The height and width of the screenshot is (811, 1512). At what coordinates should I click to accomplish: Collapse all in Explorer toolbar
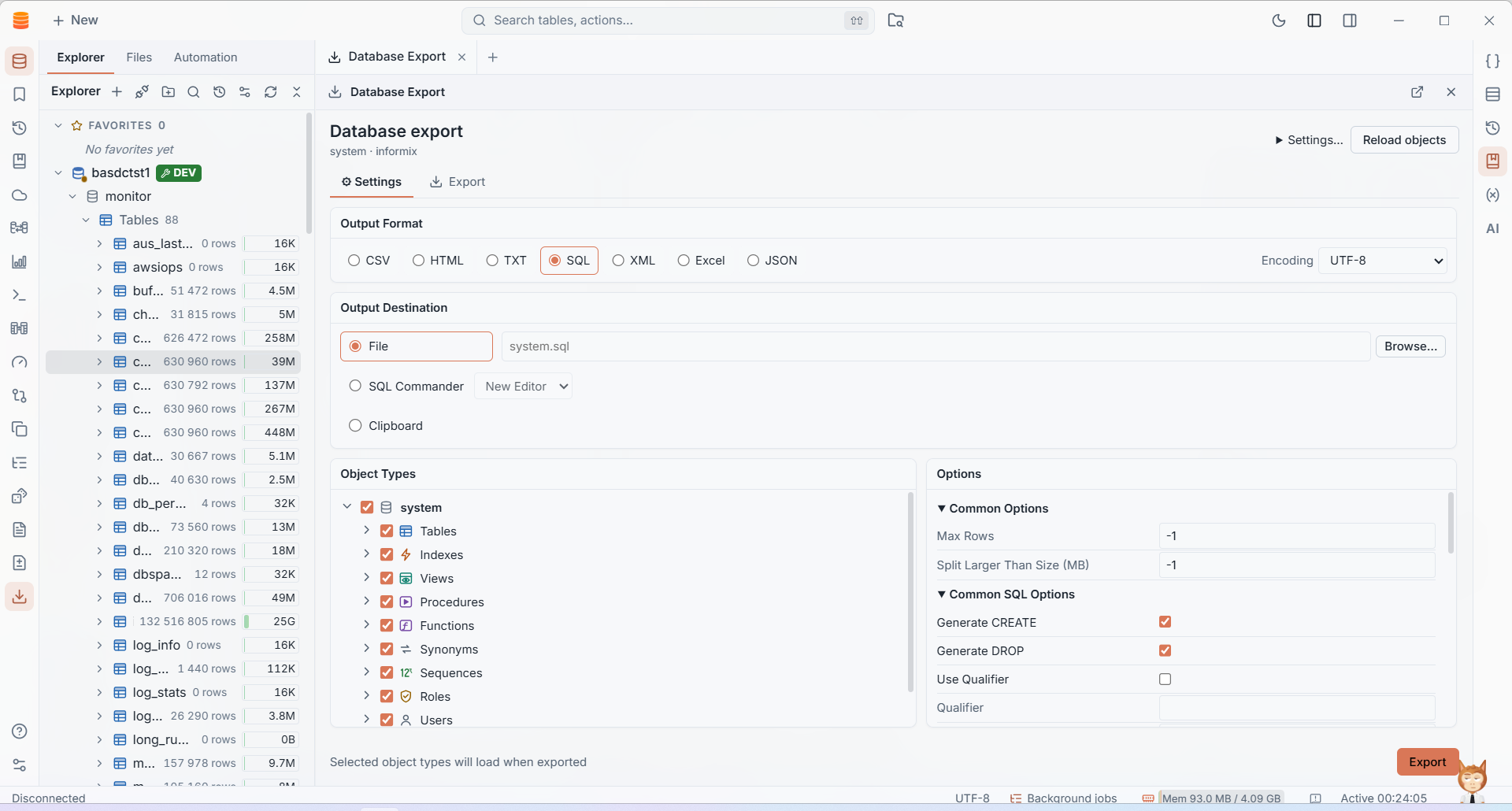[x=297, y=92]
